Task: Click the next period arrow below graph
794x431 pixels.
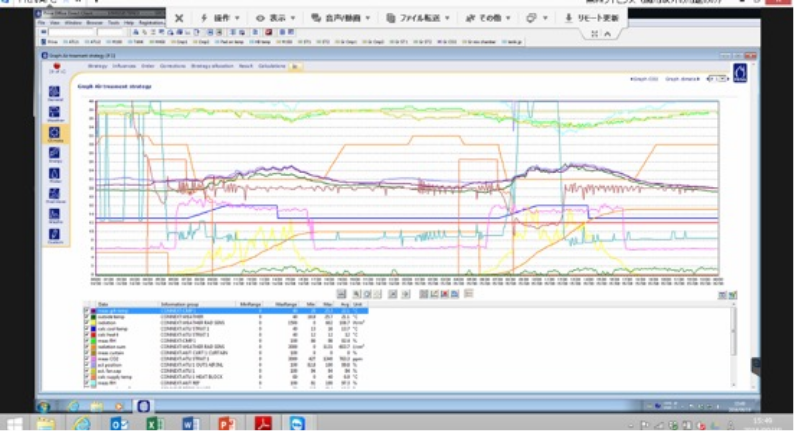Action: click(x=406, y=294)
